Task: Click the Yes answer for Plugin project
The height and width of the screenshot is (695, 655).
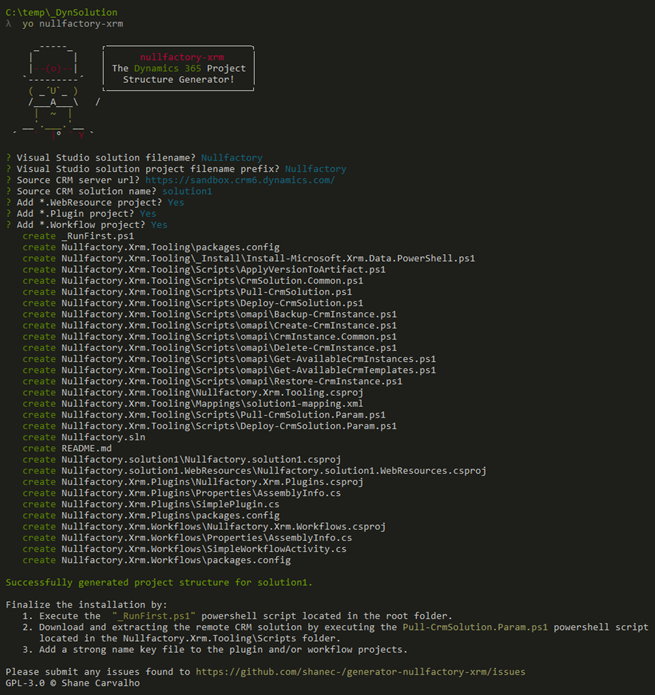Action: tap(148, 213)
